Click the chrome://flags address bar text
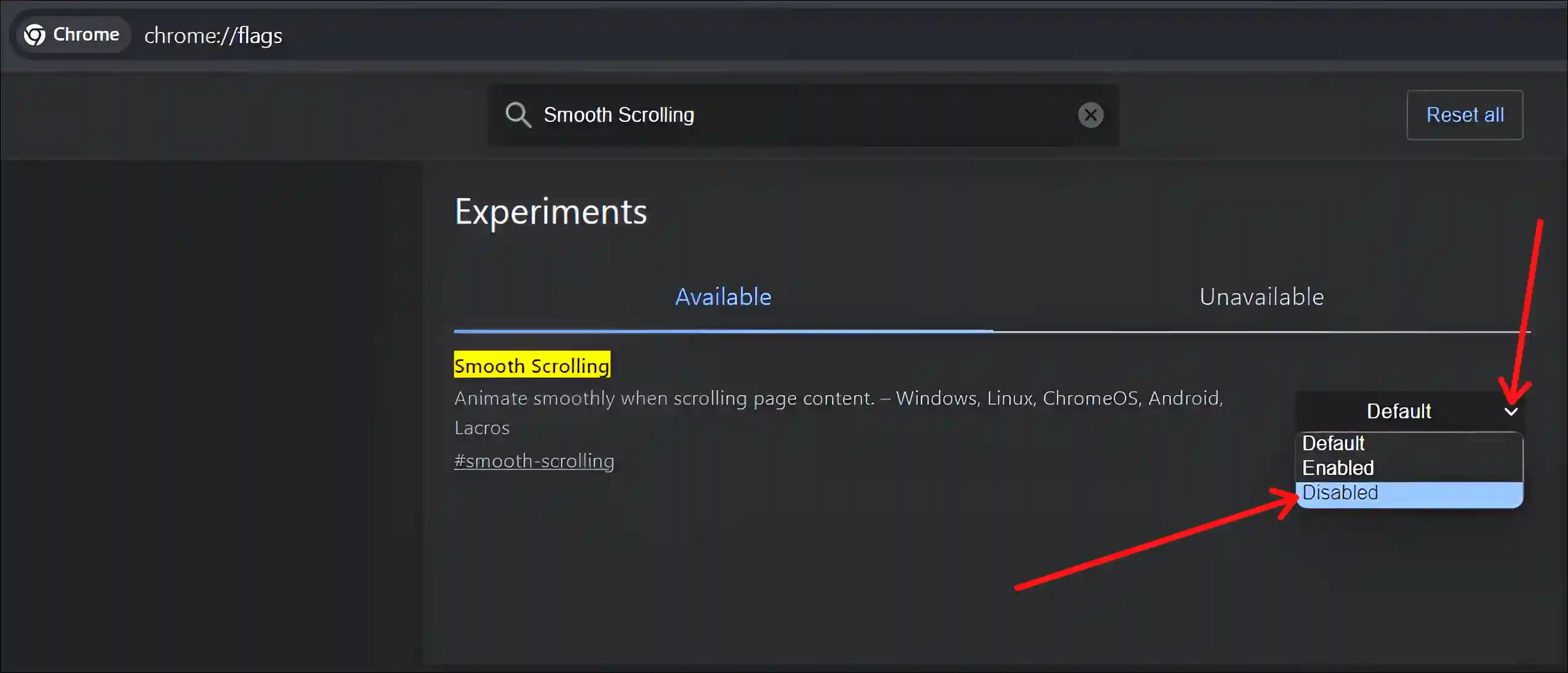Image resolution: width=1568 pixels, height=673 pixels. pos(213,36)
